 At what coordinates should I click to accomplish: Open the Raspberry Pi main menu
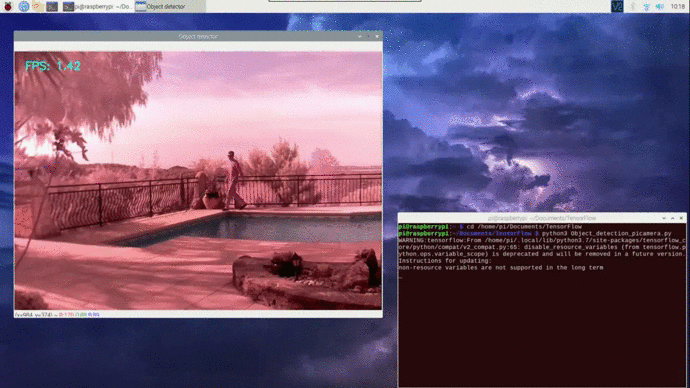(8, 6)
